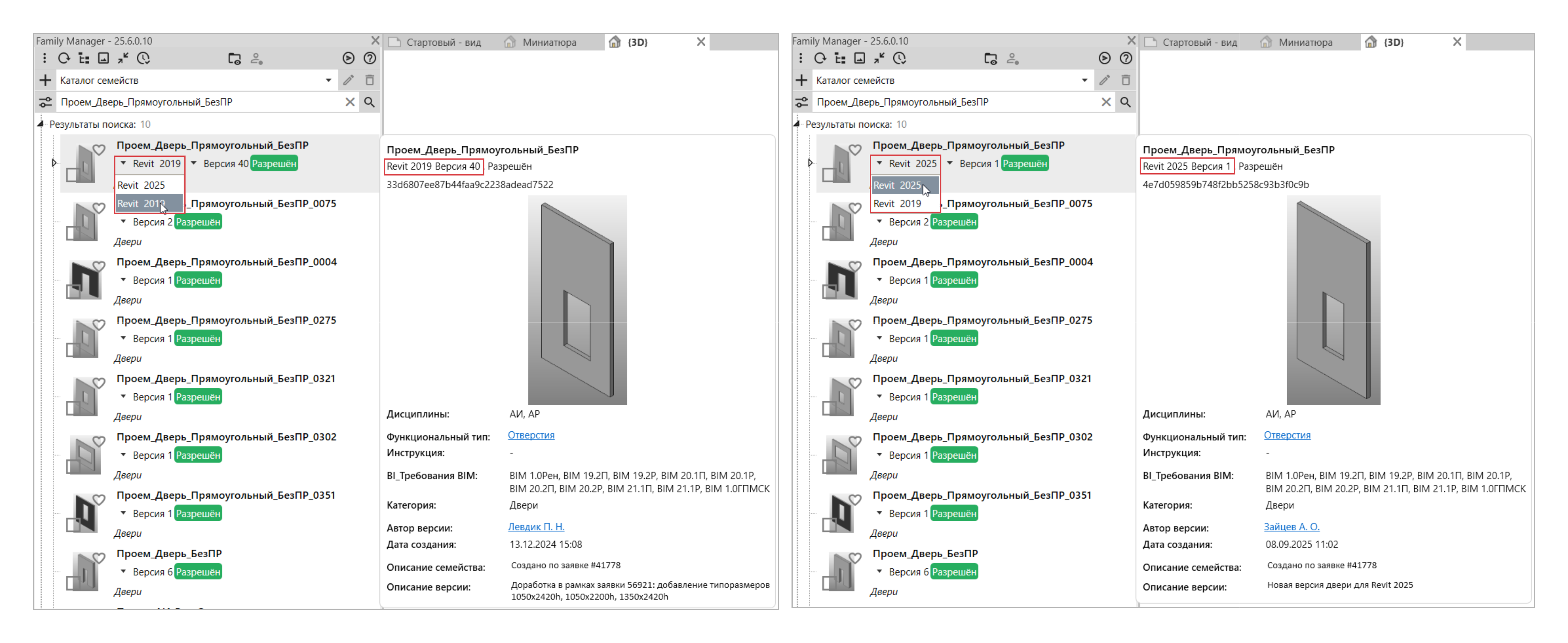This screenshot has width=1568, height=643.
Task: Toggle favorite heart for БезПР_0321 in left panel
Action: pos(99,383)
